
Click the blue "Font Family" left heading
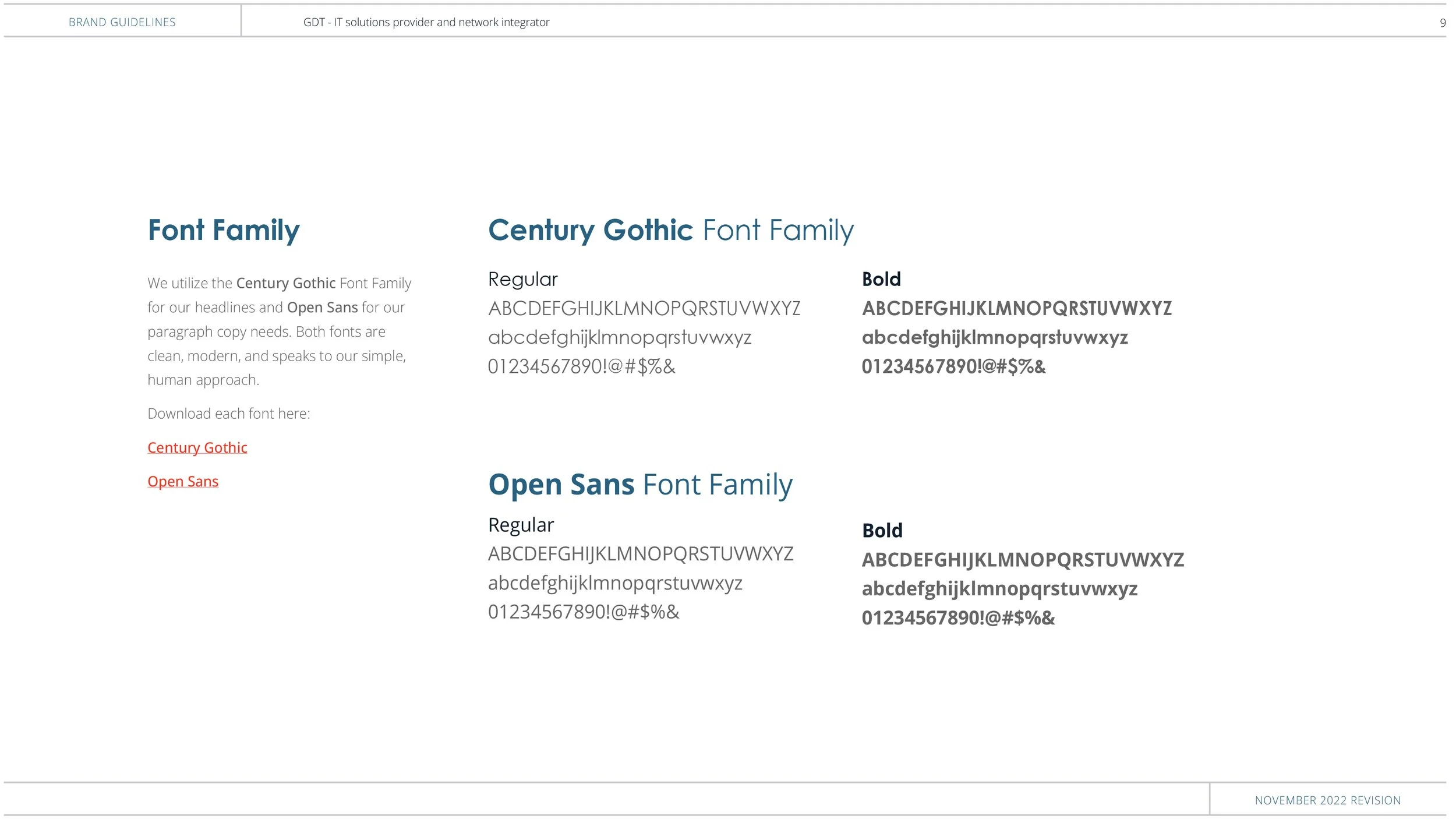point(224,230)
